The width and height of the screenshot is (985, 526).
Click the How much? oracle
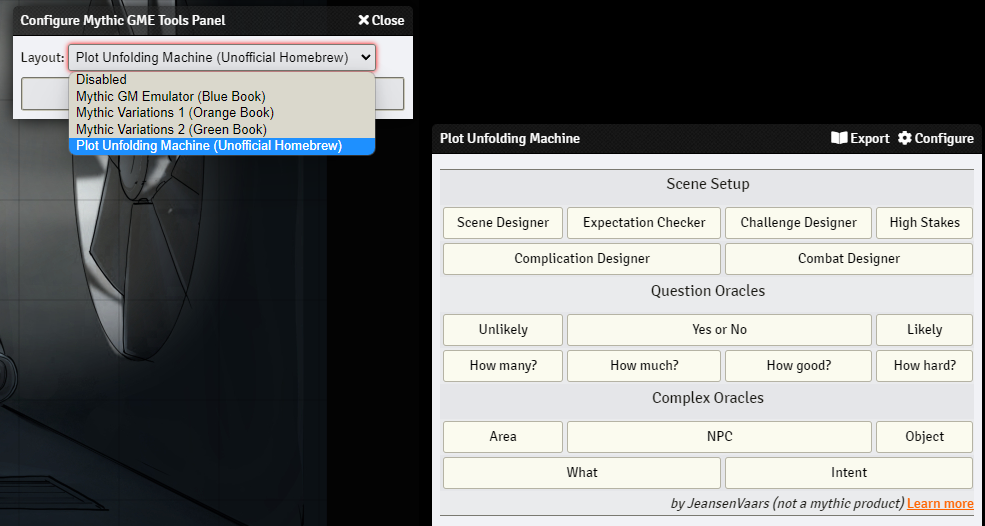point(644,366)
